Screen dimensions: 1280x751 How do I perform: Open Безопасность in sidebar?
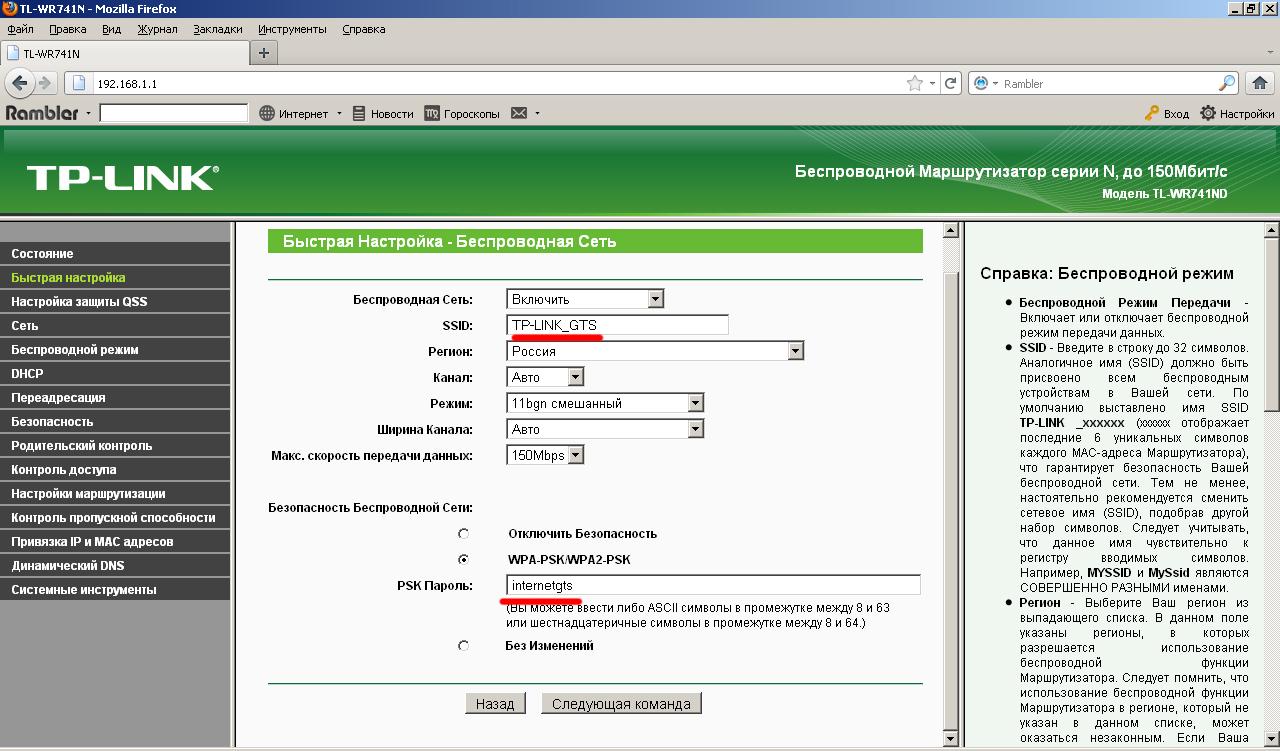(x=115, y=422)
